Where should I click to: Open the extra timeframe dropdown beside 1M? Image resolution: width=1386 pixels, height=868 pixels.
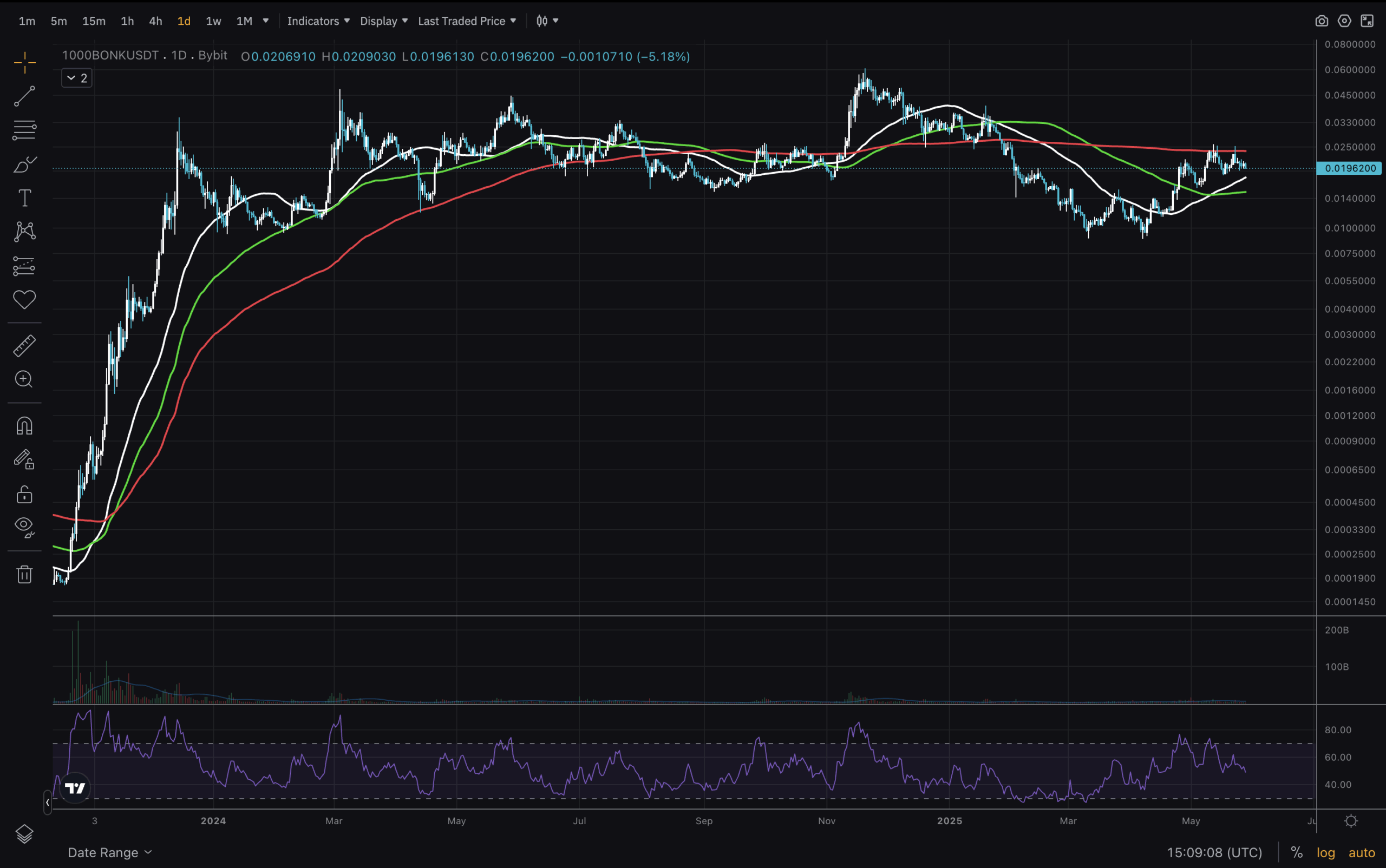[265, 21]
